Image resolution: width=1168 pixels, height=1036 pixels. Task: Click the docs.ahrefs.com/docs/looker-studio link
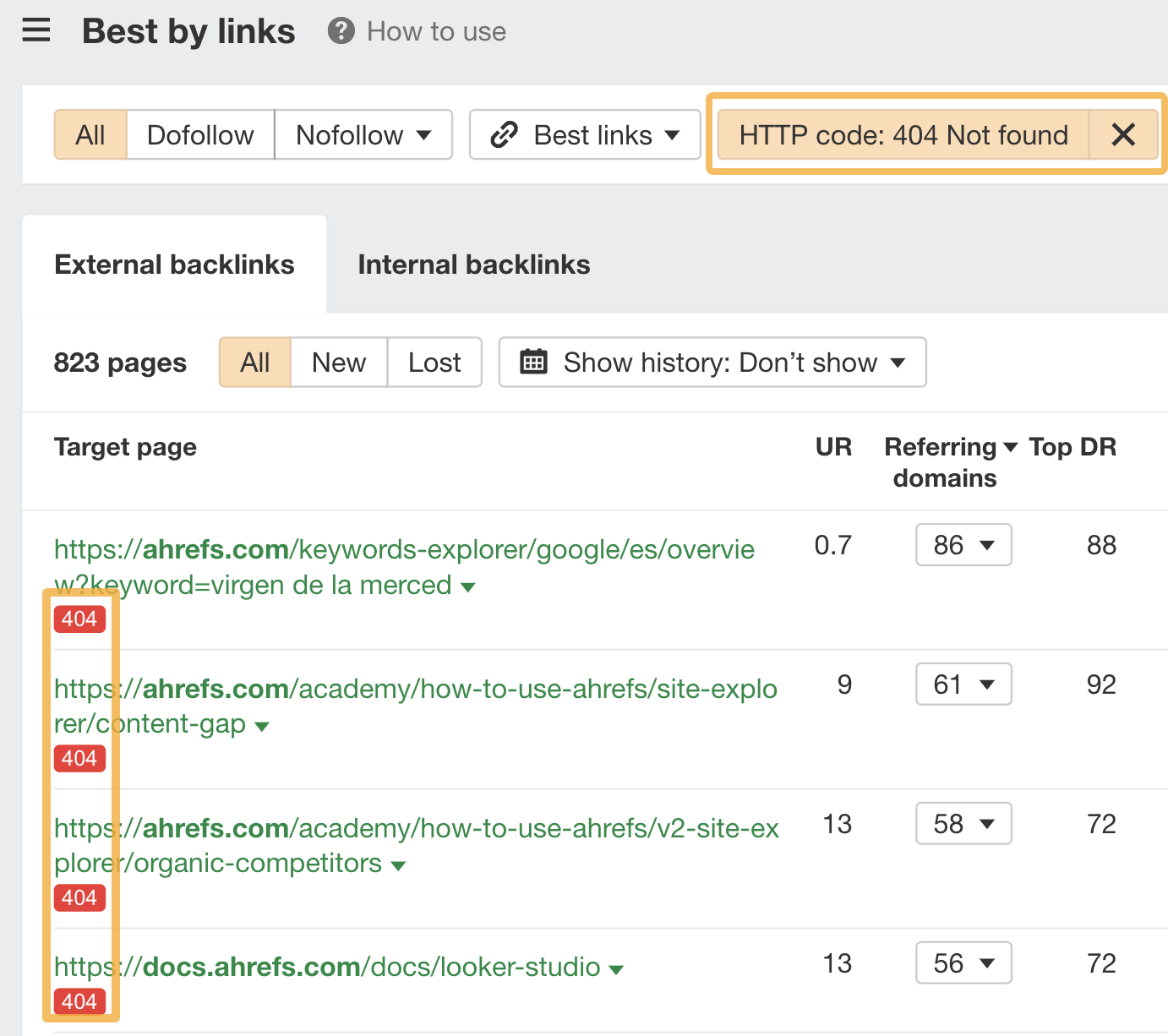pyautogui.click(x=330, y=967)
